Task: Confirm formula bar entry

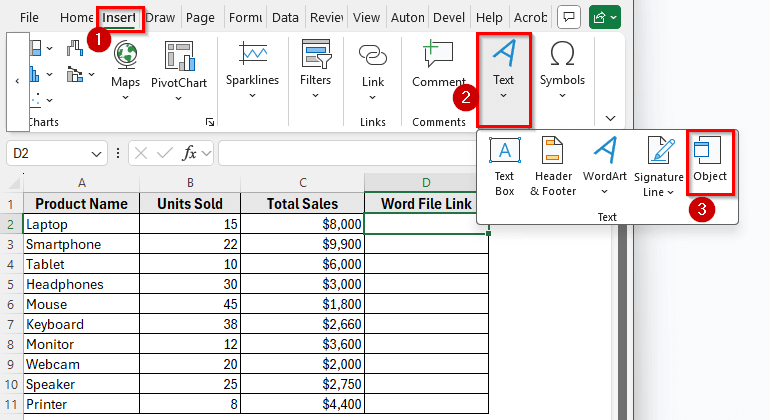Action: pos(165,154)
